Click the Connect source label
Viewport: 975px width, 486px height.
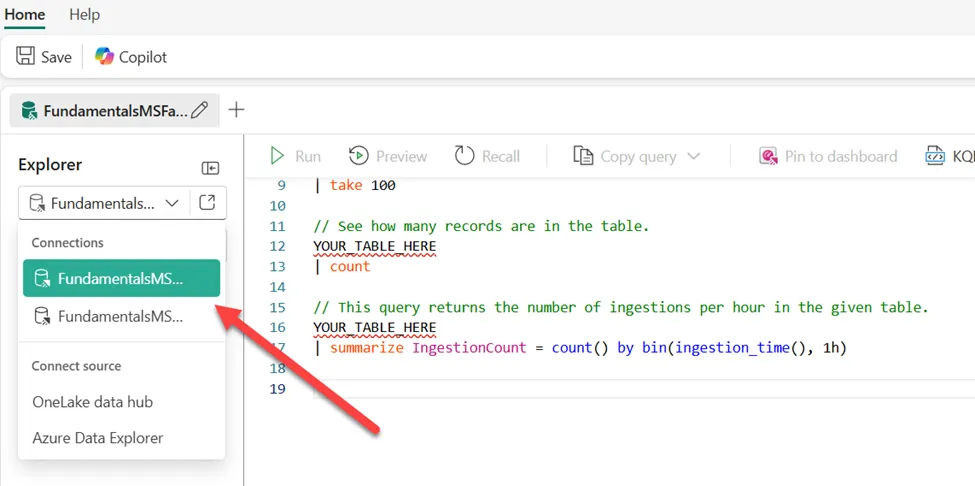[76, 366]
